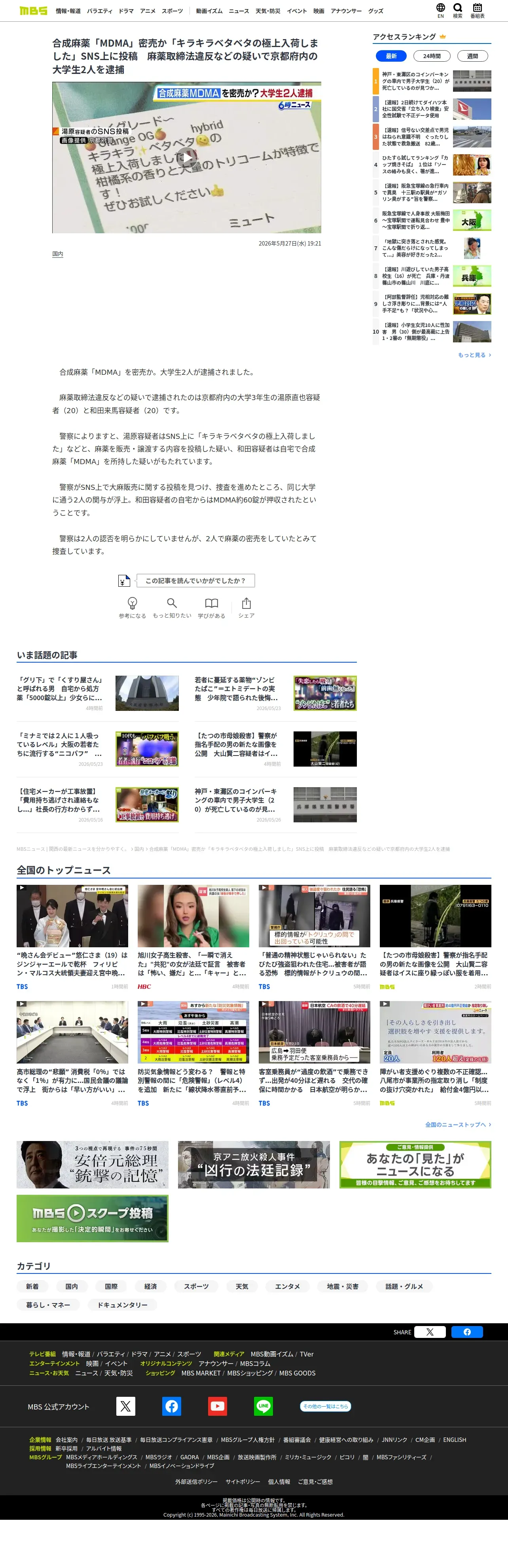Click the シェア share icon under the article

click(246, 608)
